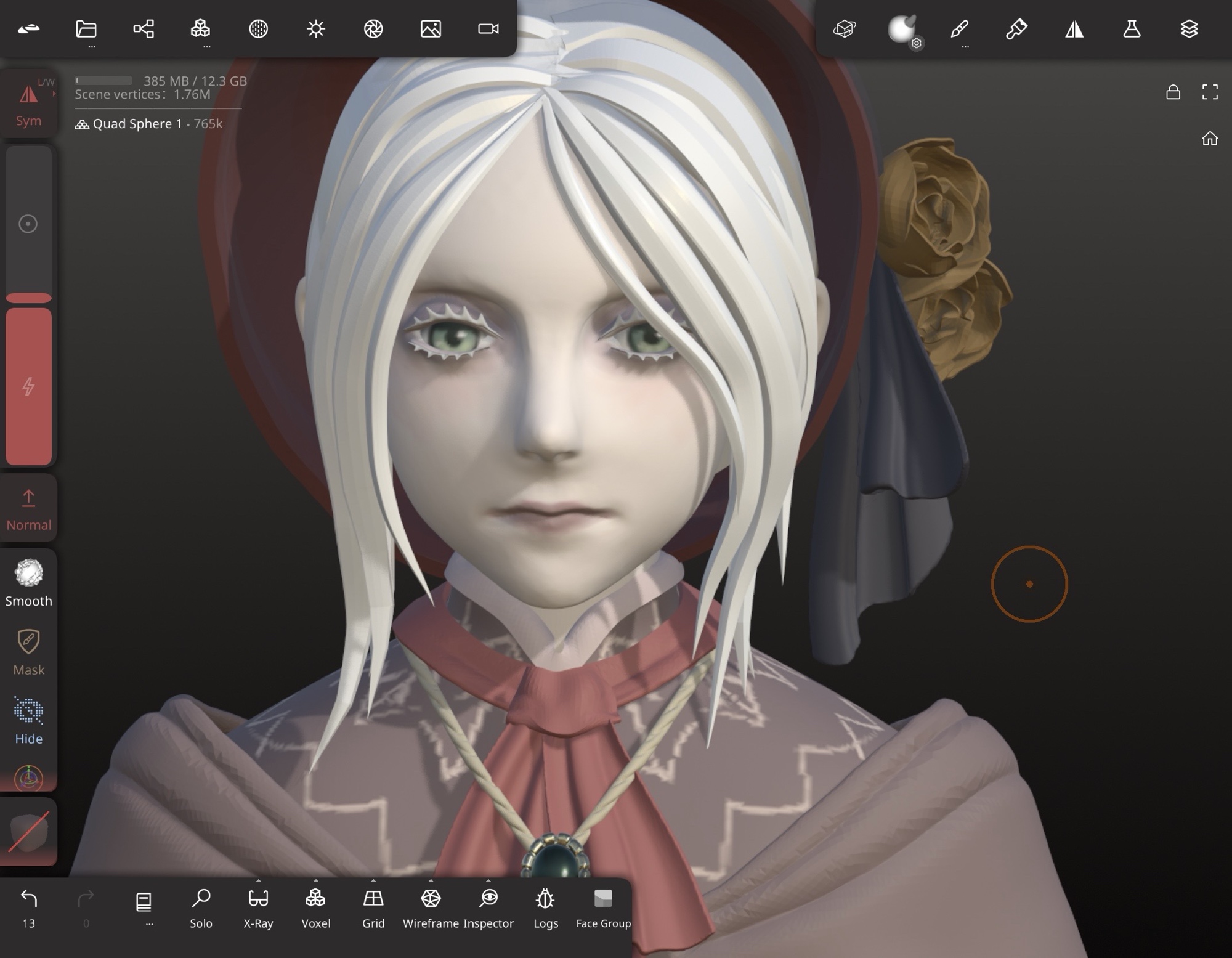Toggle Symmetry with the Sym button
Screen dimensions: 1232x958
click(28, 105)
